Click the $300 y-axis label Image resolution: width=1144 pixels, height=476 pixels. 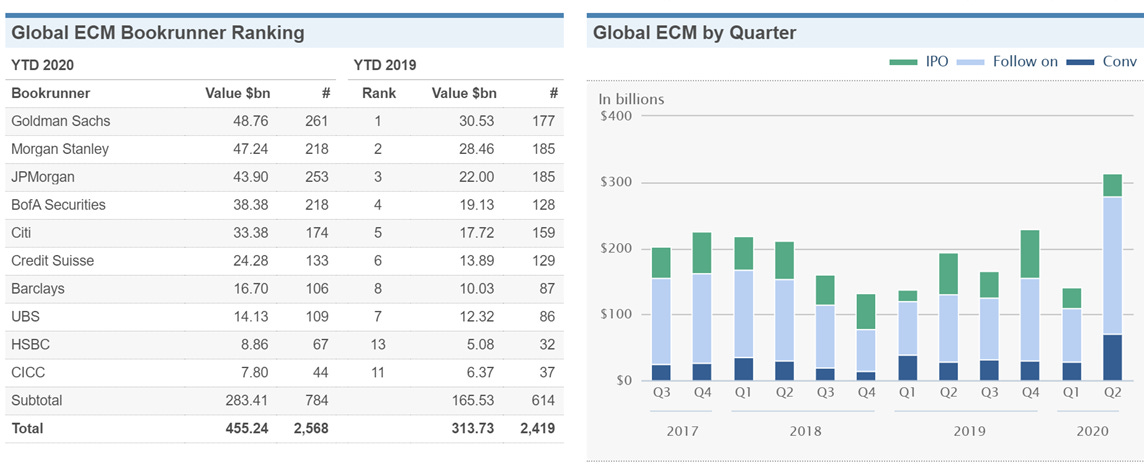coord(615,183)
